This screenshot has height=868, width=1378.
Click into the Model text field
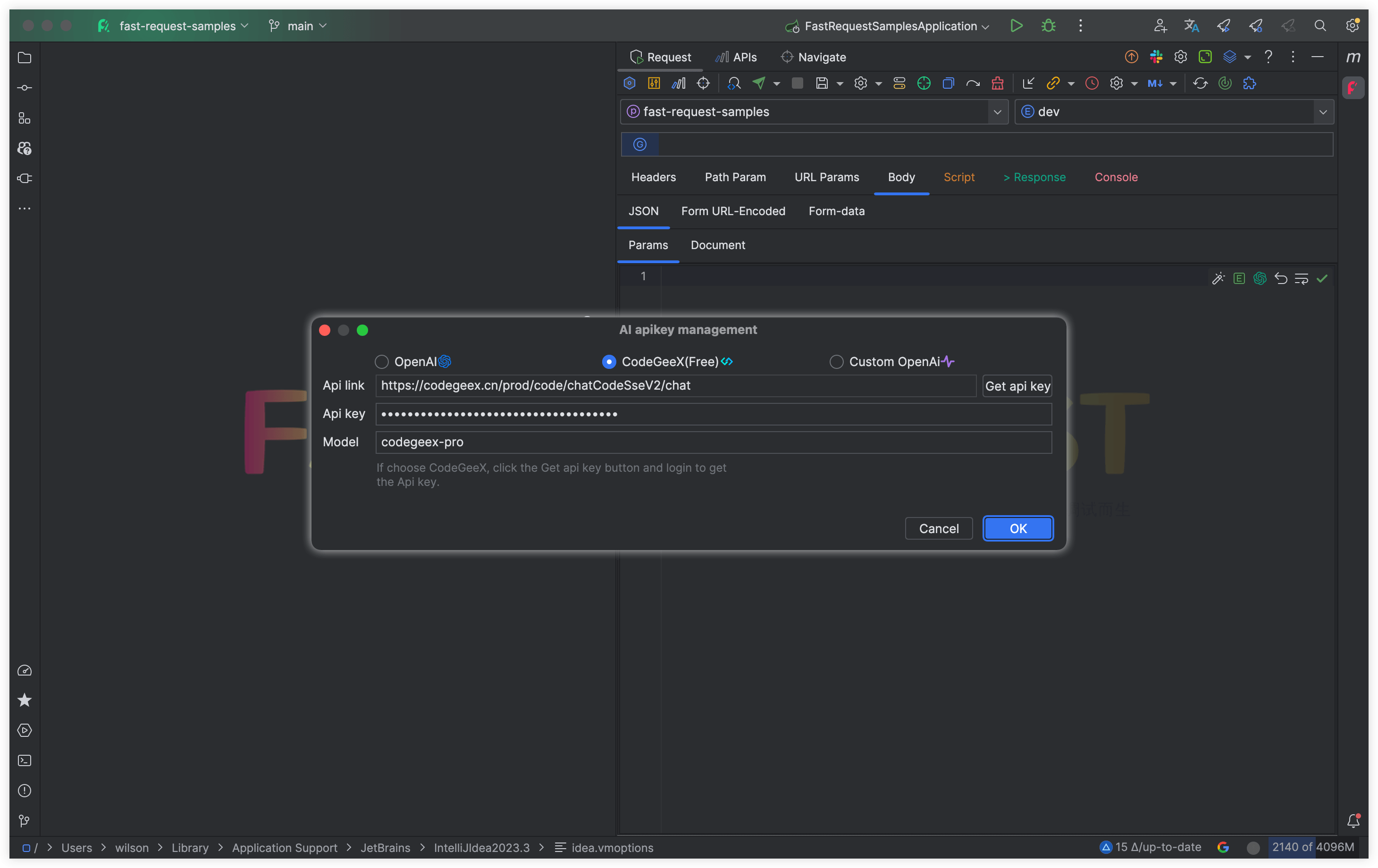pos(713,442)
